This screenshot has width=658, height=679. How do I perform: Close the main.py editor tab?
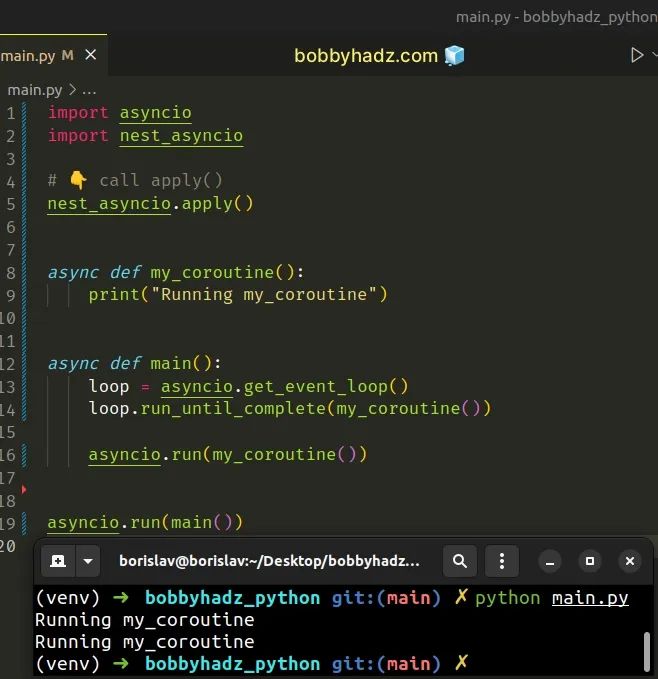pyautogui.click(x=90, y=55)
